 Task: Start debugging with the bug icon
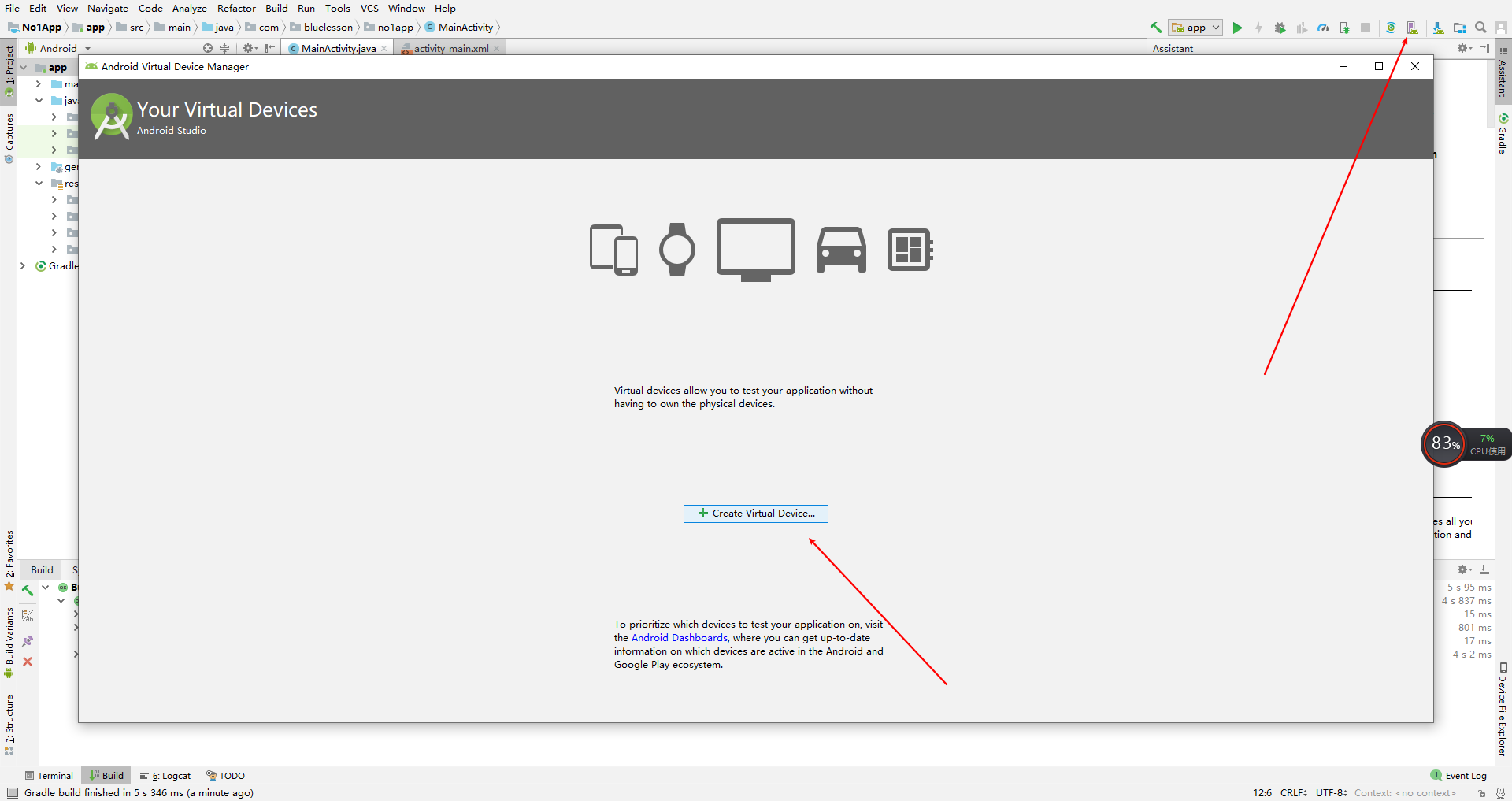(1280, 28)
